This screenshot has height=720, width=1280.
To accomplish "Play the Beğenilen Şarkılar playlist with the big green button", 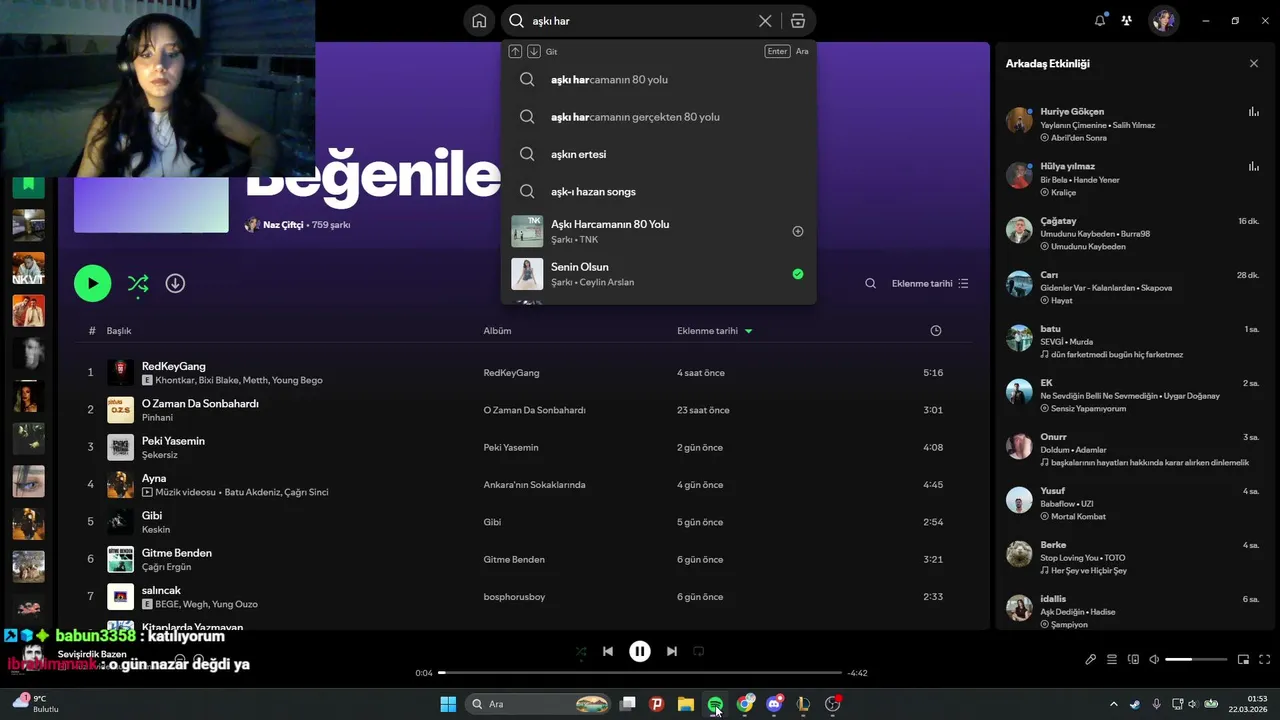I will [92, 283].
